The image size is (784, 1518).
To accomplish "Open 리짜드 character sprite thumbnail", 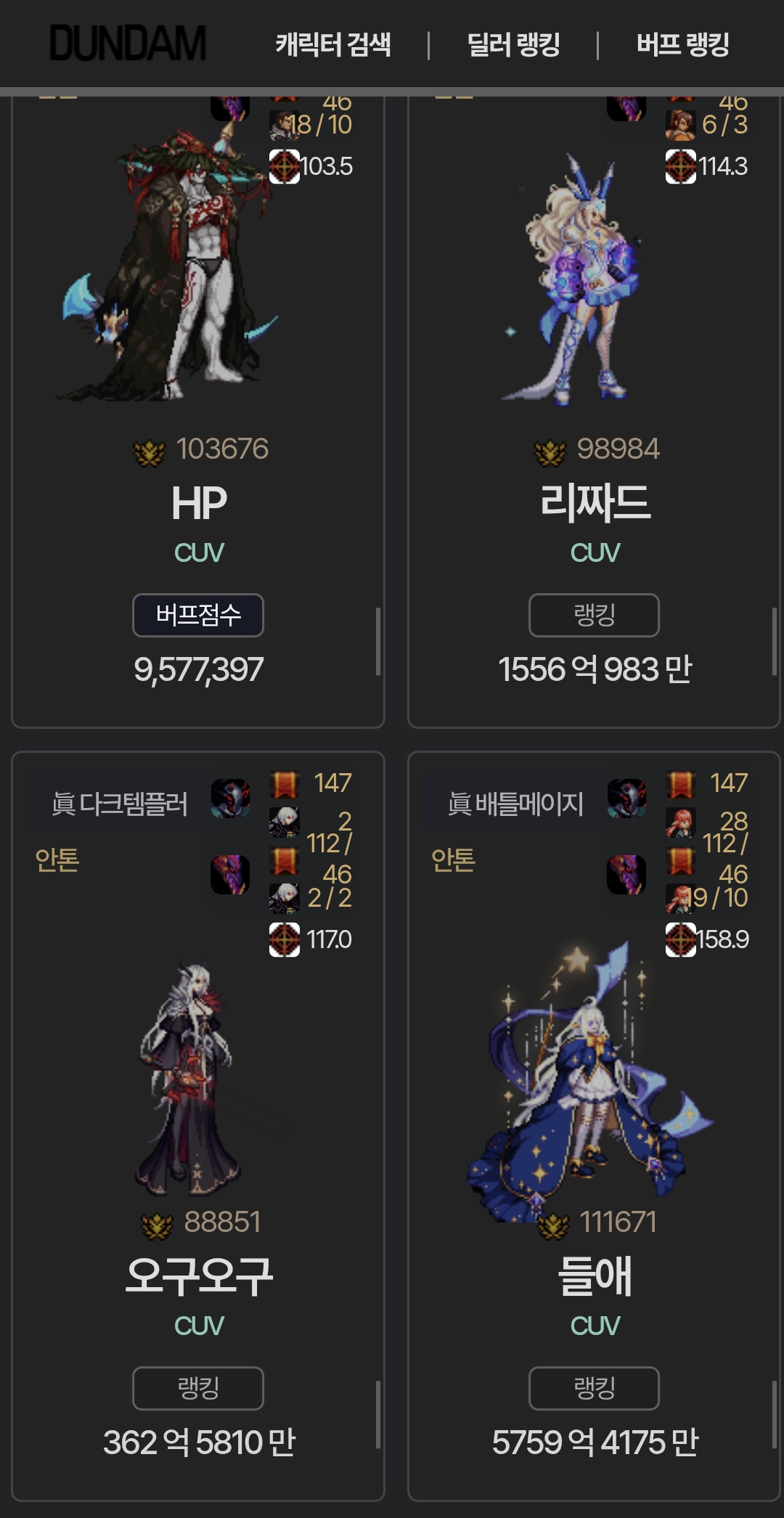I will pos(573,279).
